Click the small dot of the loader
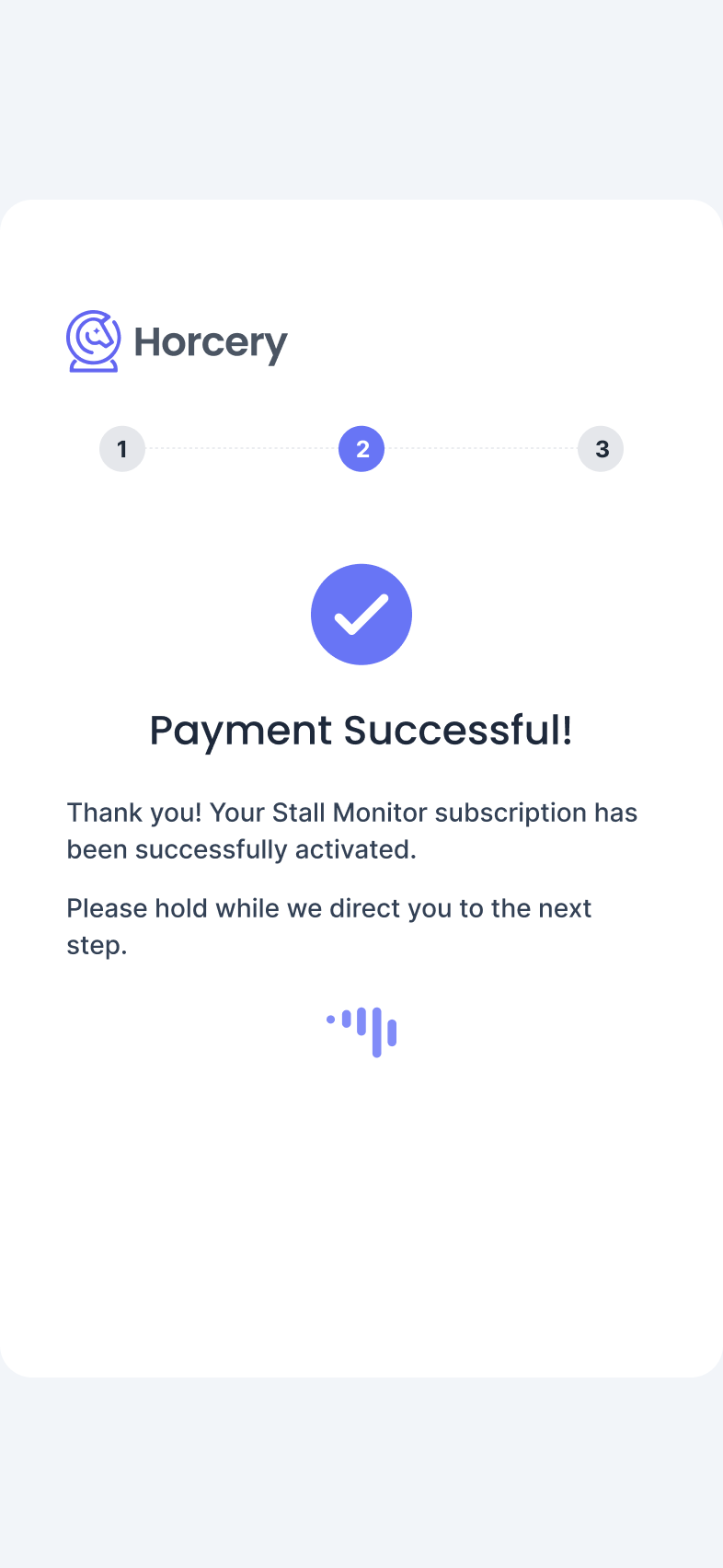 point(330,1019)
